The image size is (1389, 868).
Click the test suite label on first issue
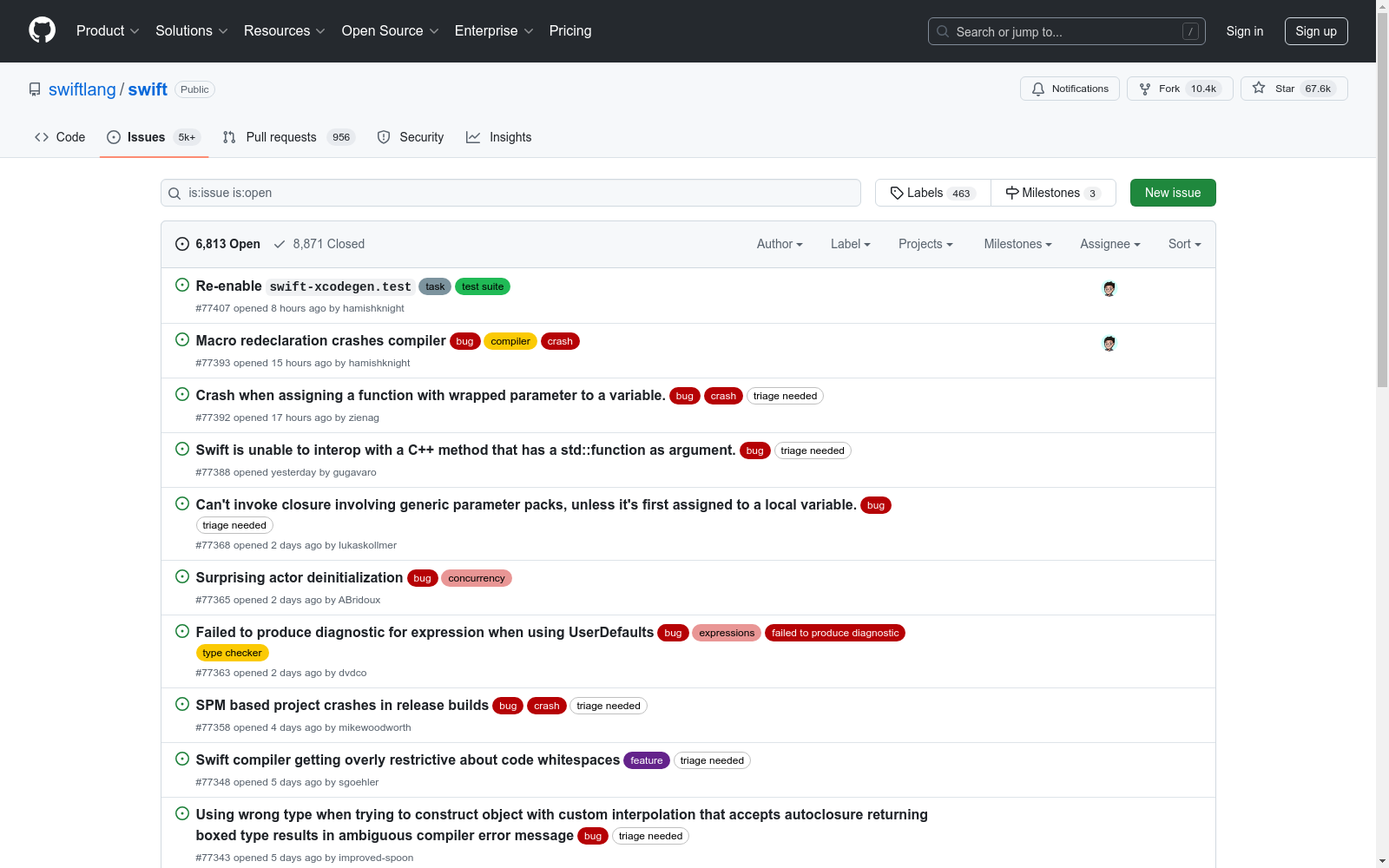click(483, 286)
